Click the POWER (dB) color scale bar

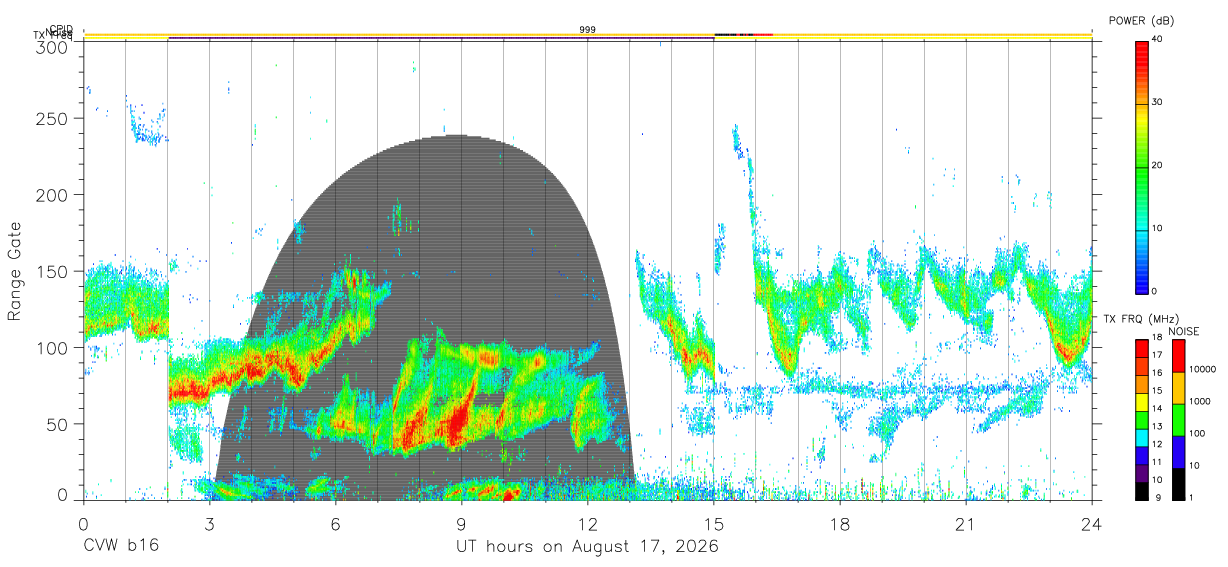(x=1142, y=166)
